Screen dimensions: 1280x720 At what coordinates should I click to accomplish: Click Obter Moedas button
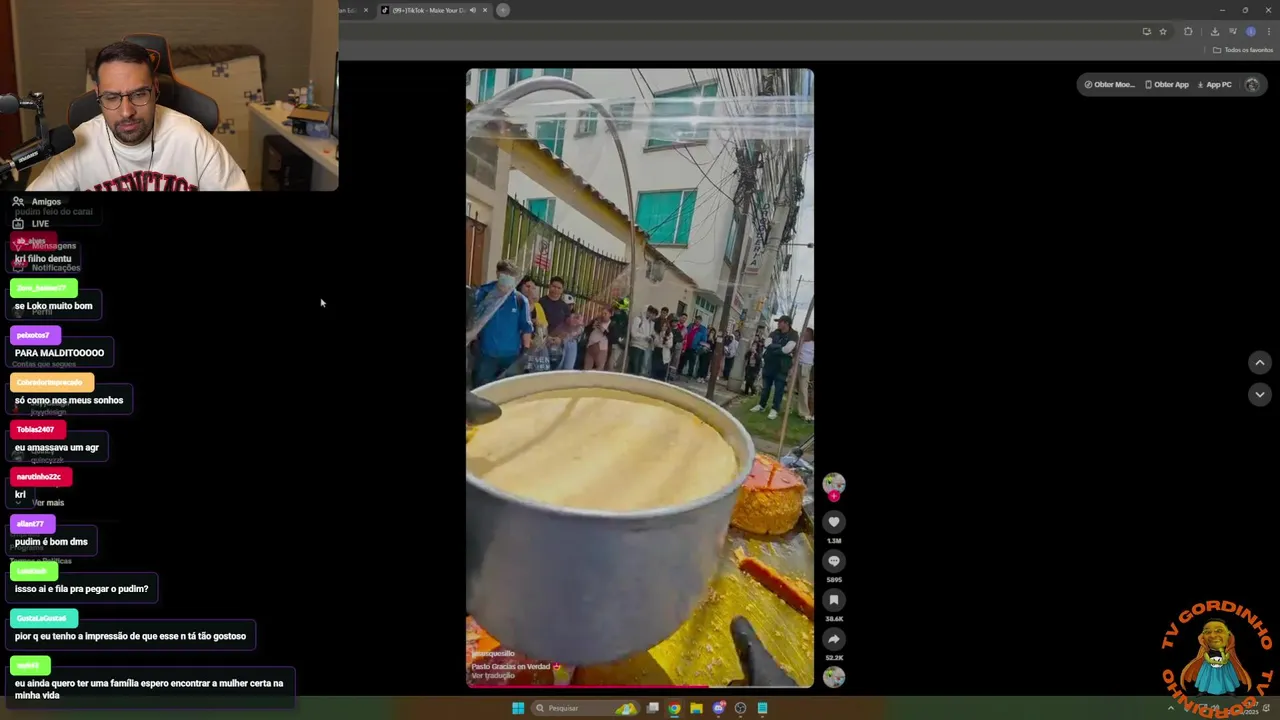[1109, 85]
